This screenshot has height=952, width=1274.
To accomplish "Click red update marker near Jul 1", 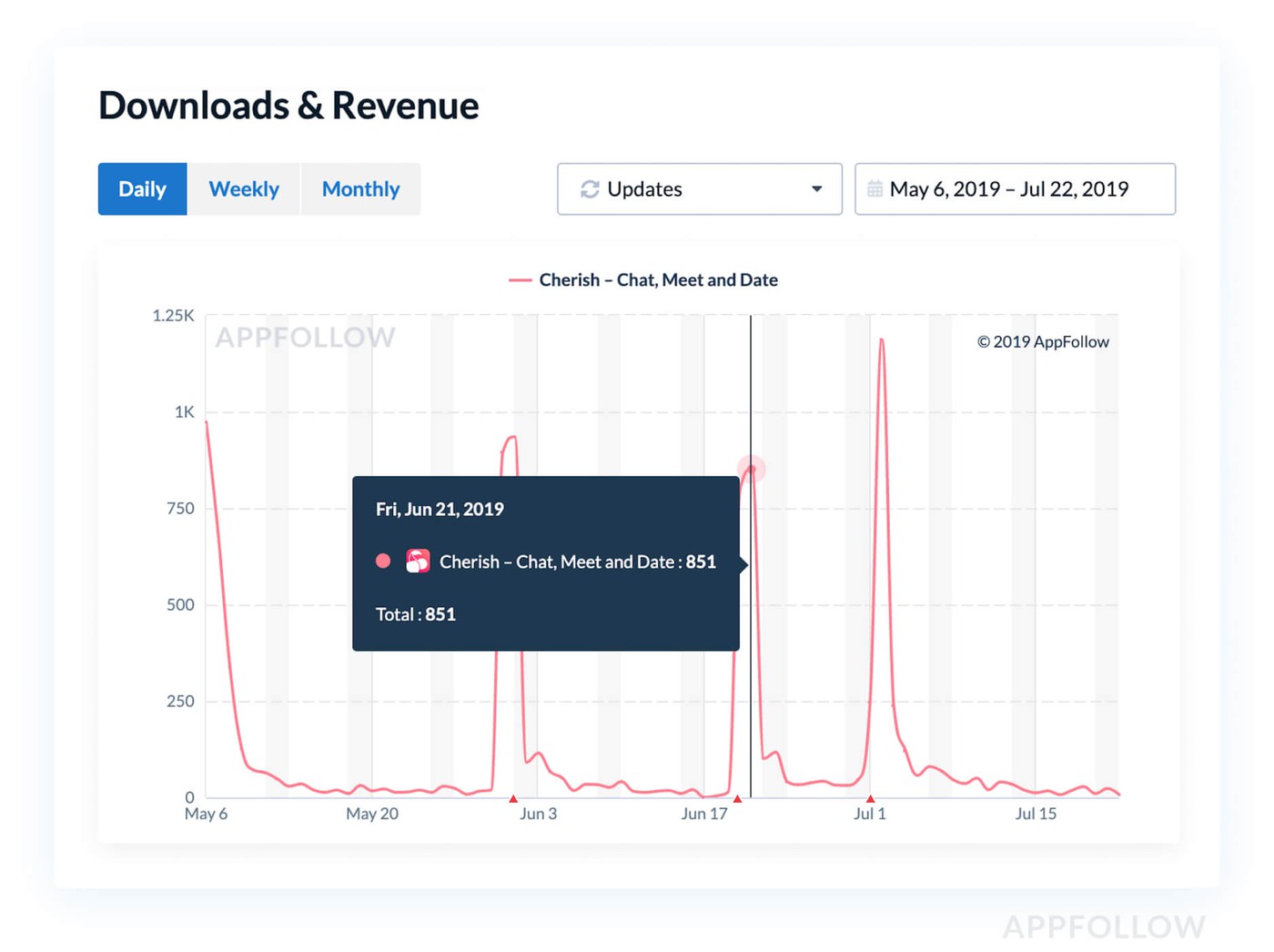I will (x=870, y=799).
